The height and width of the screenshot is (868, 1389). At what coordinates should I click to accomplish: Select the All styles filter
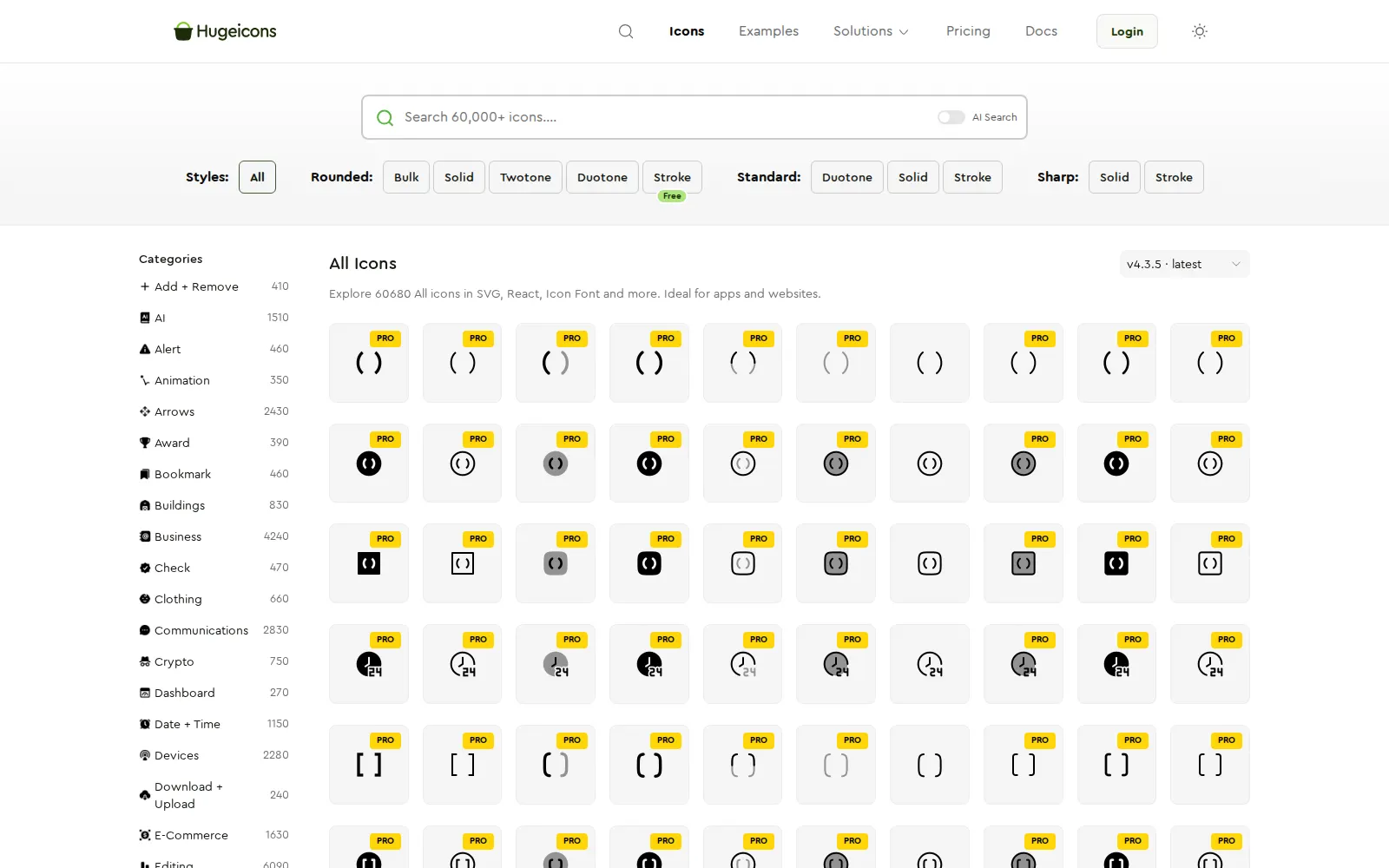(257, 177)
